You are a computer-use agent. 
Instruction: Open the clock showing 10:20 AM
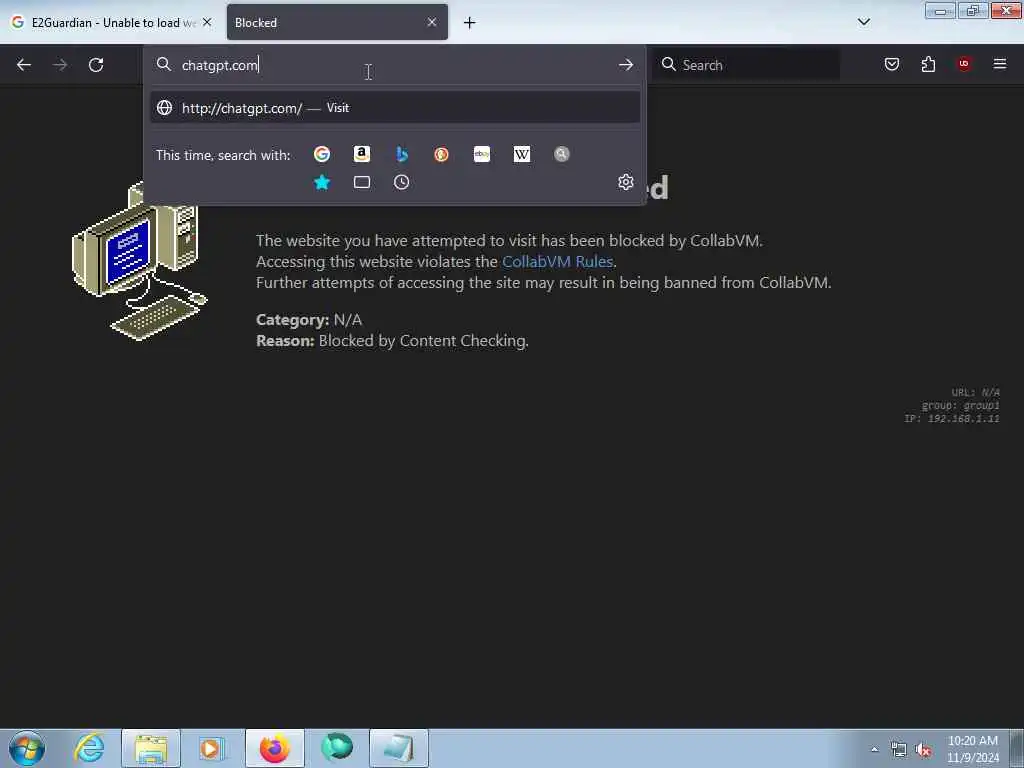973,749
